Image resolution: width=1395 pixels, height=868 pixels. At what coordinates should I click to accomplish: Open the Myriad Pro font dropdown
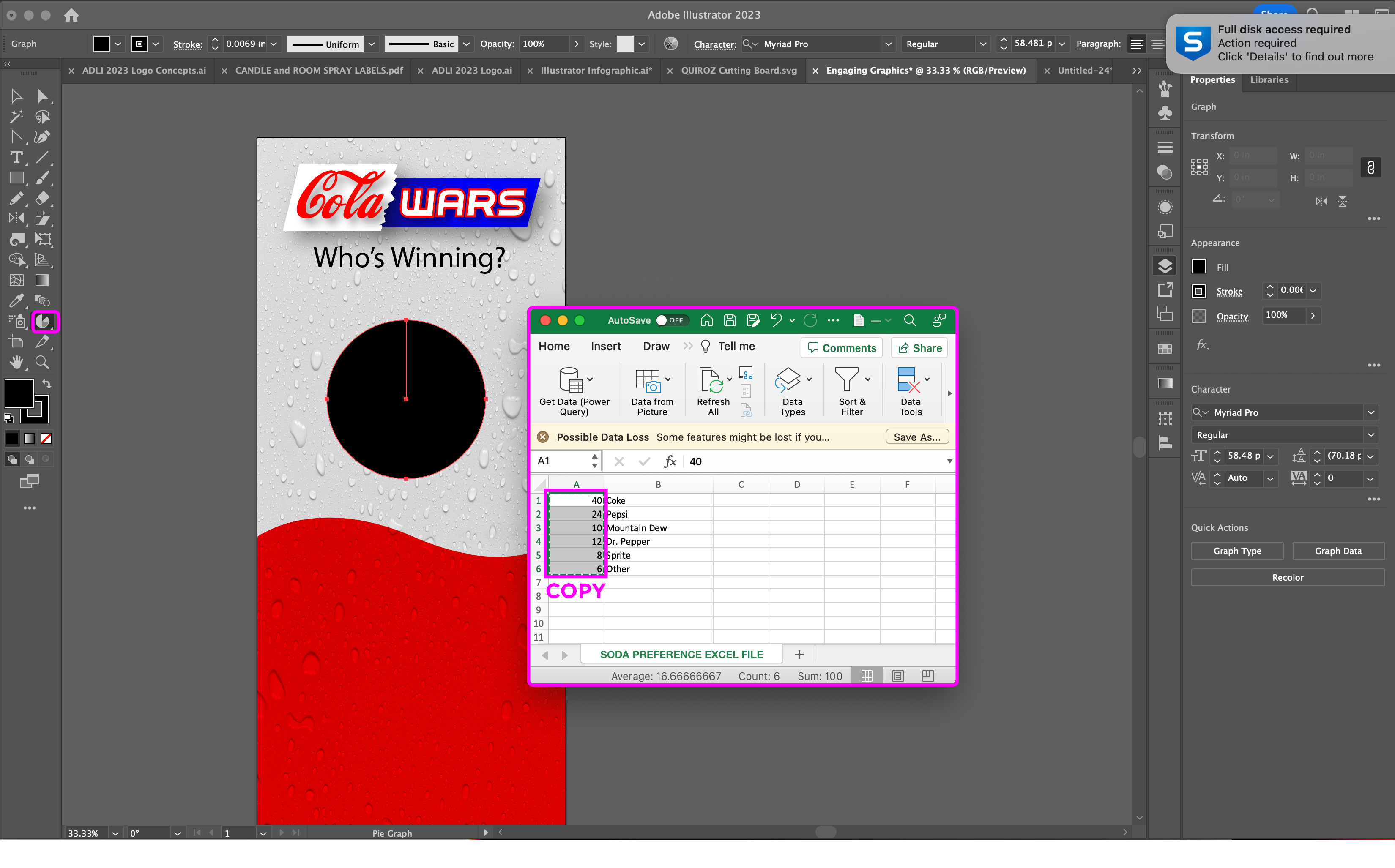click(x=888, y=44)
